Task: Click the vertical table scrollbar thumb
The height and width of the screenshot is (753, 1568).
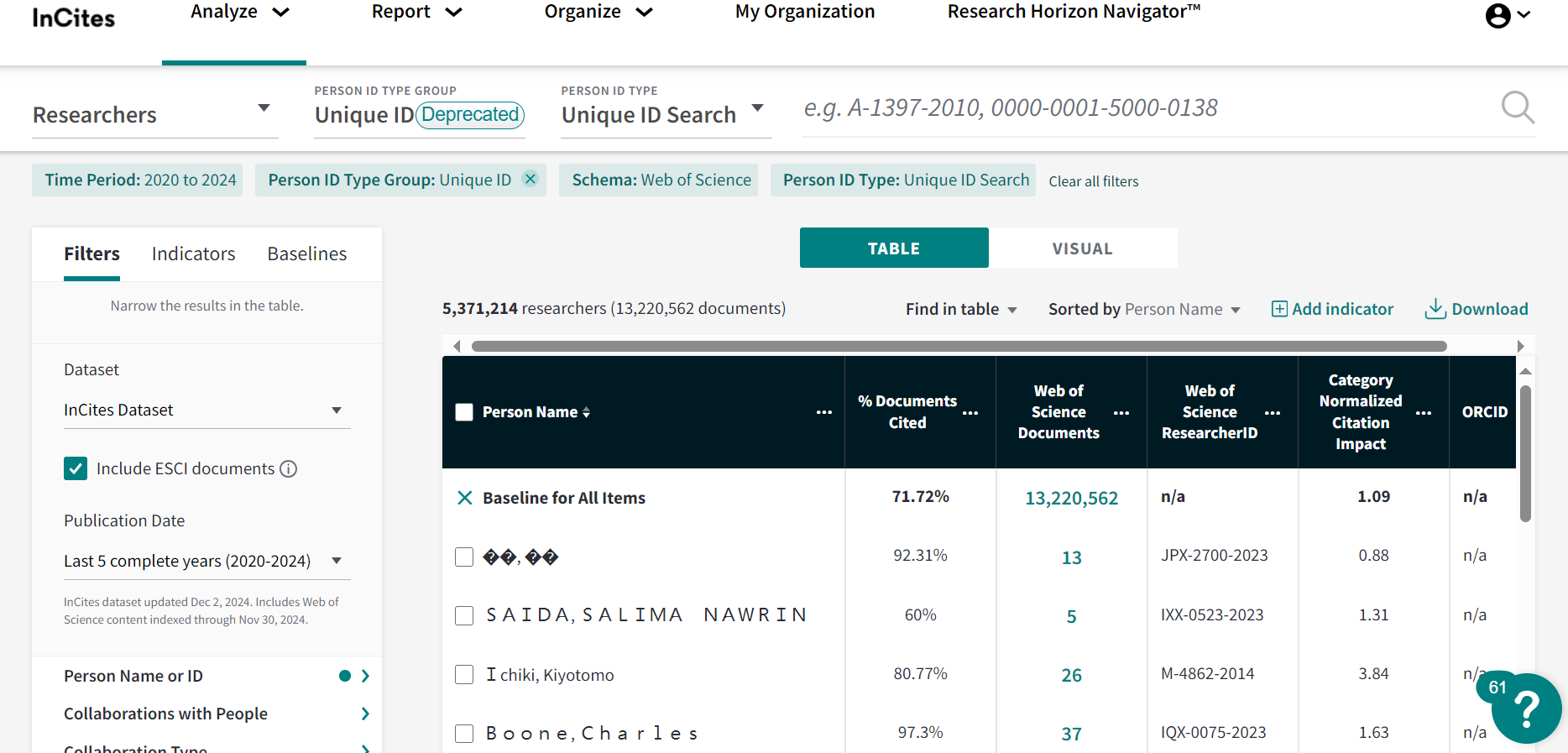Action: 1525,453
